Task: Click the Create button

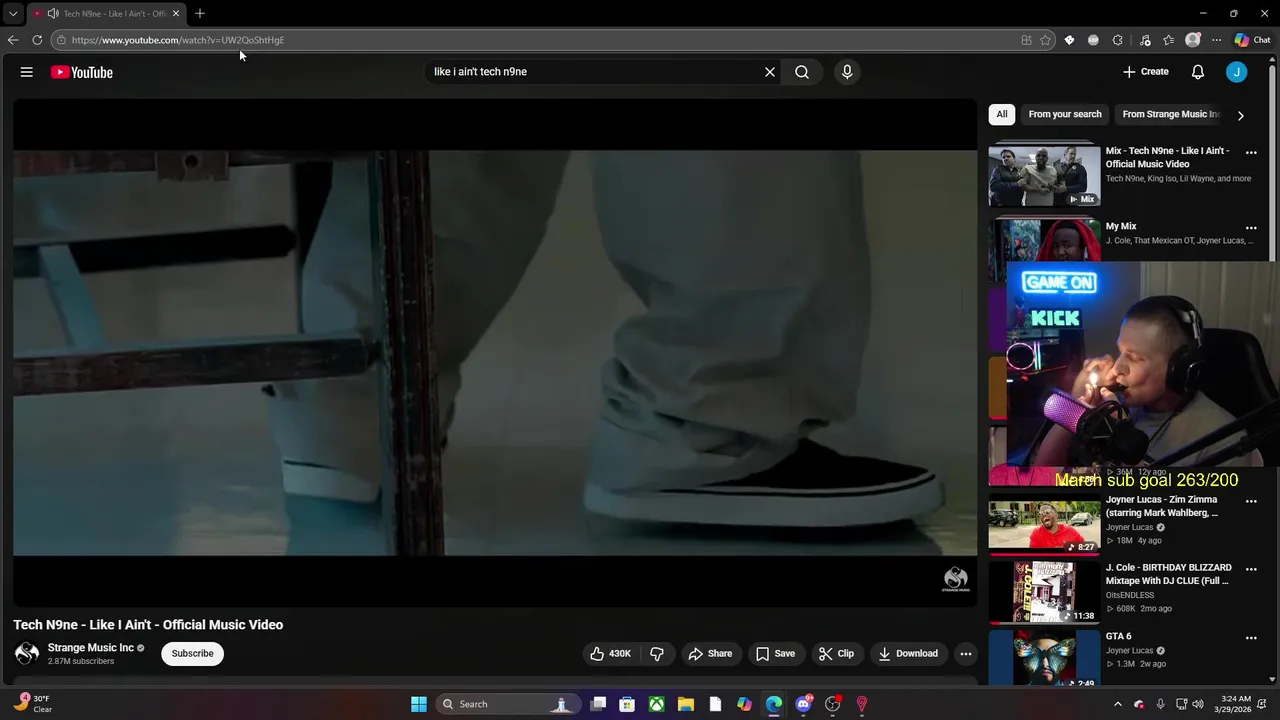Action: coord(1146,72)
